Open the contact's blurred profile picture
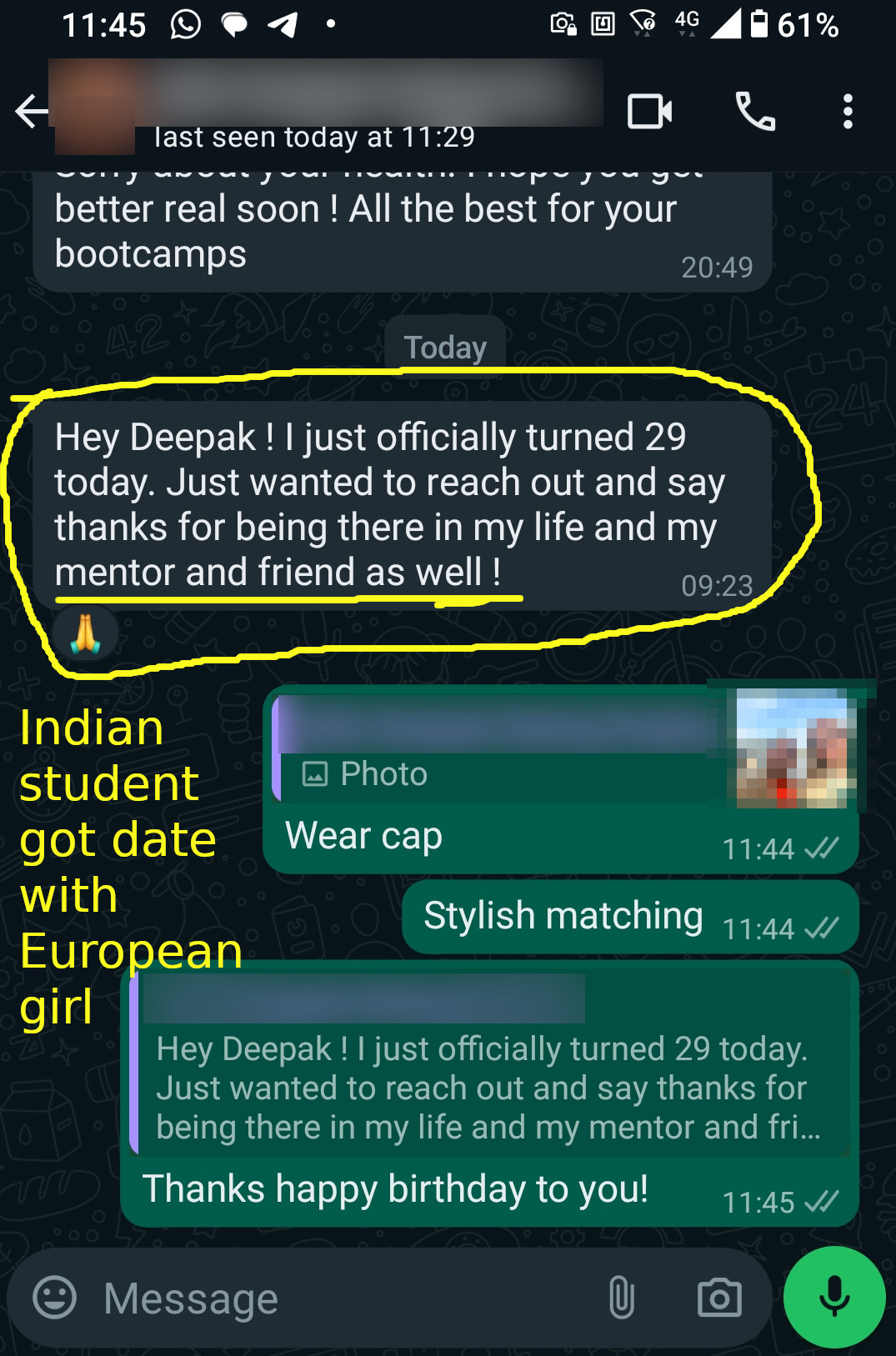Viewport: 896px width, 1356px height. (x=94, y=108)
